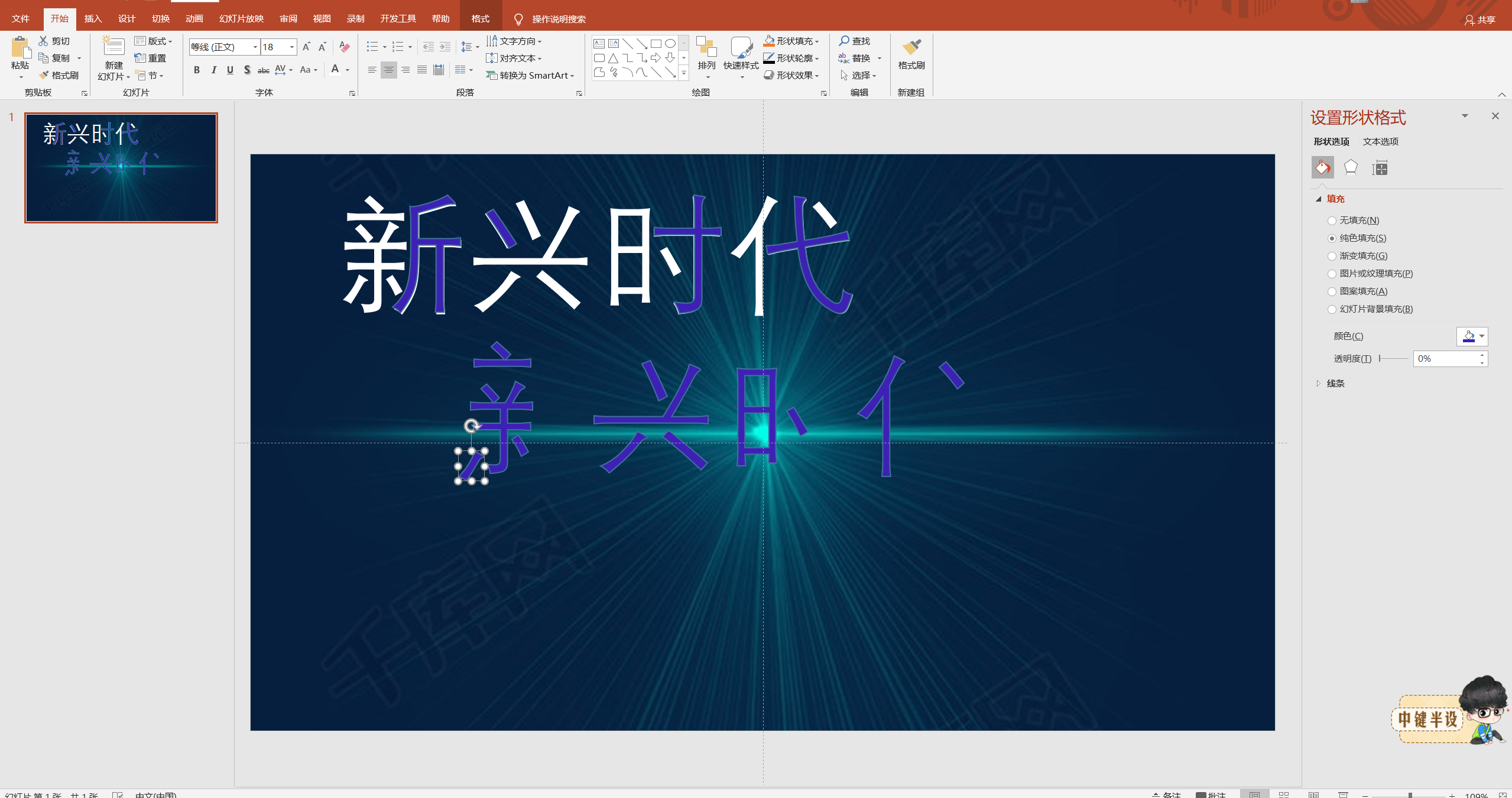
Task: Click 转换为 SmartArt button
Action: pyautogui.click(x=530, y=75)
